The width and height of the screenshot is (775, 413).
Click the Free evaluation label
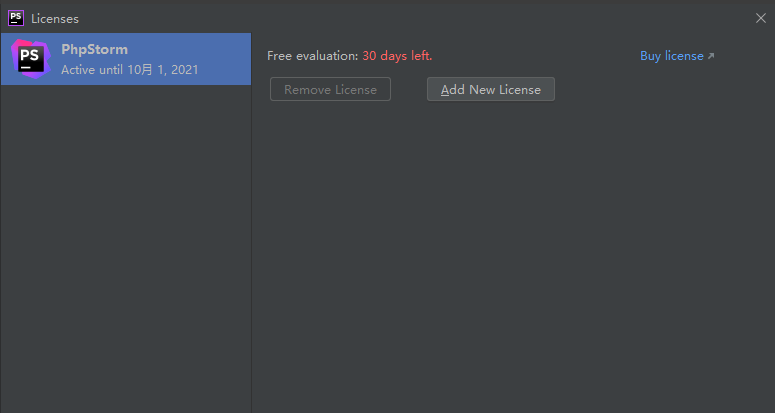[312, 56]
